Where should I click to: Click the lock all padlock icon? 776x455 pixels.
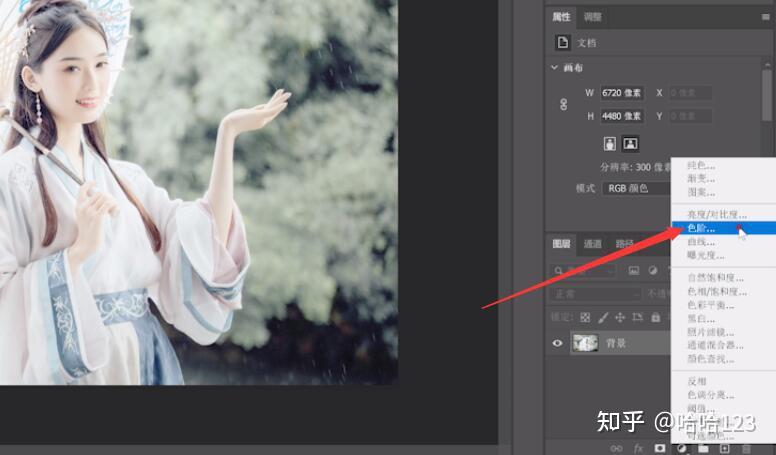[656, 317]
